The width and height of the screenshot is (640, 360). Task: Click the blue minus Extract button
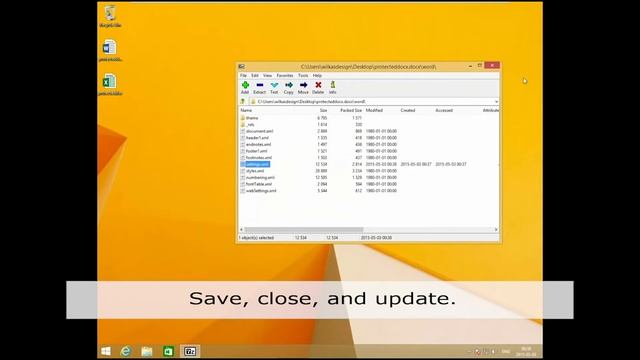(260, 87)
